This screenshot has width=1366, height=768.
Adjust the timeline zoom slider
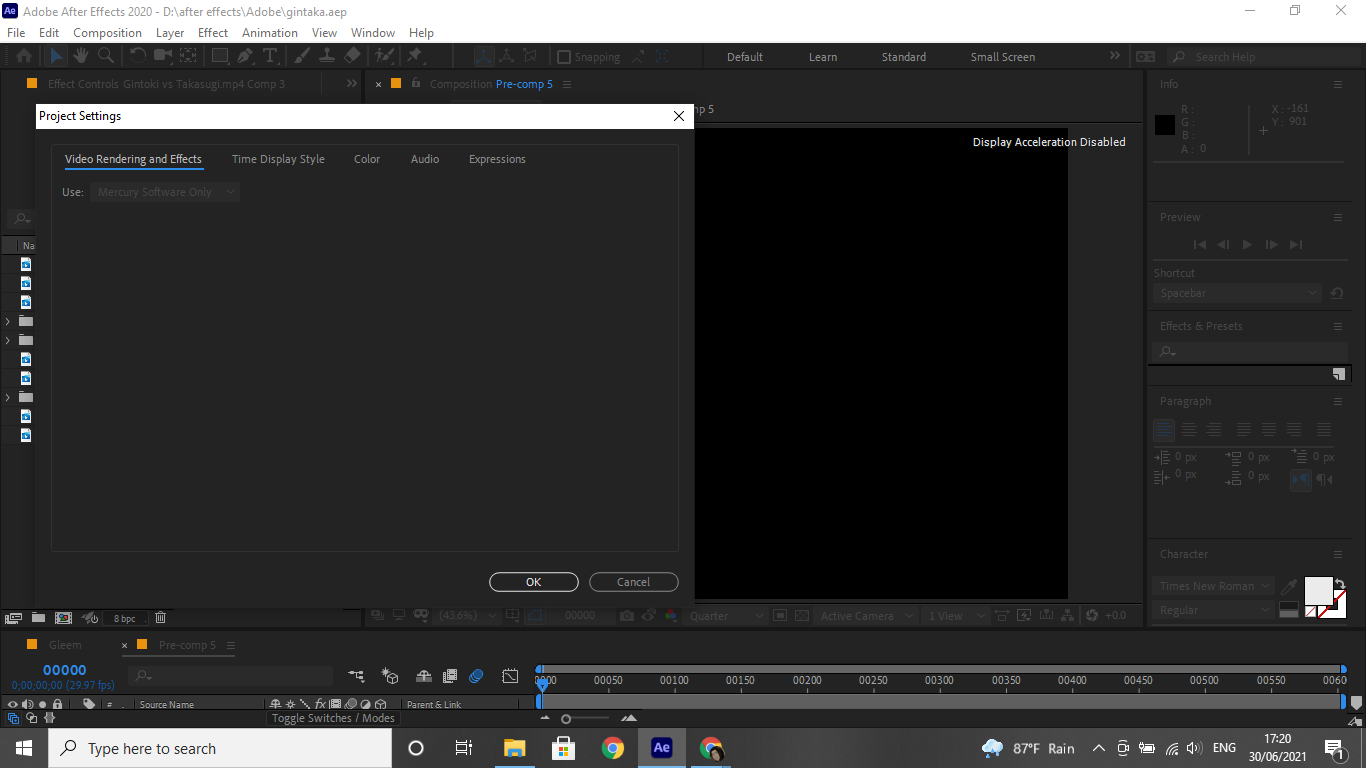coord(566,718)
